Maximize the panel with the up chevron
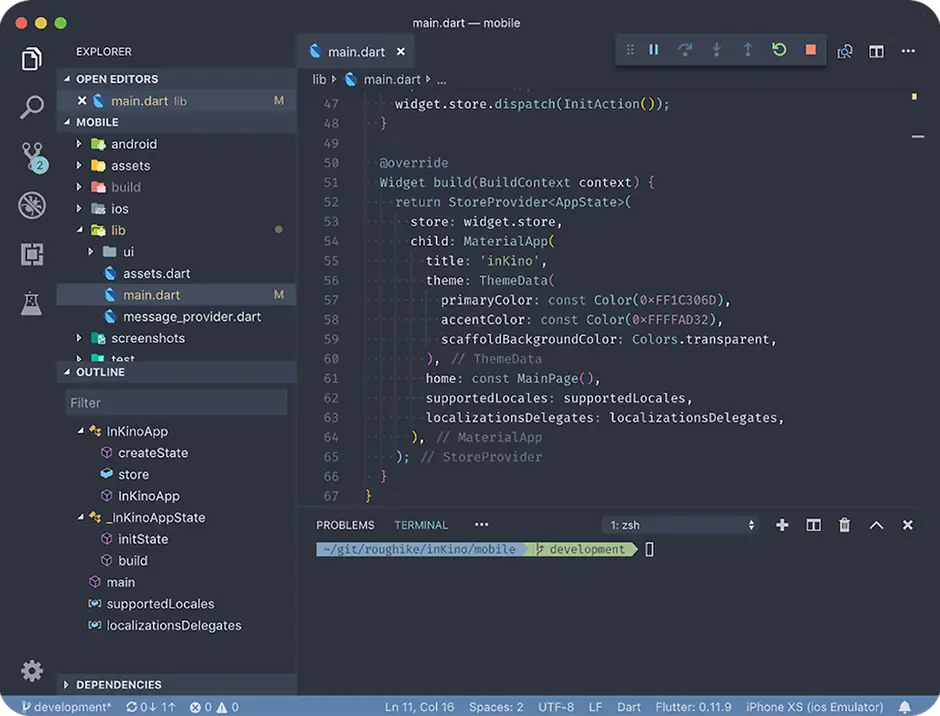Viewport: 940px width, 716px height. [876, 525]
